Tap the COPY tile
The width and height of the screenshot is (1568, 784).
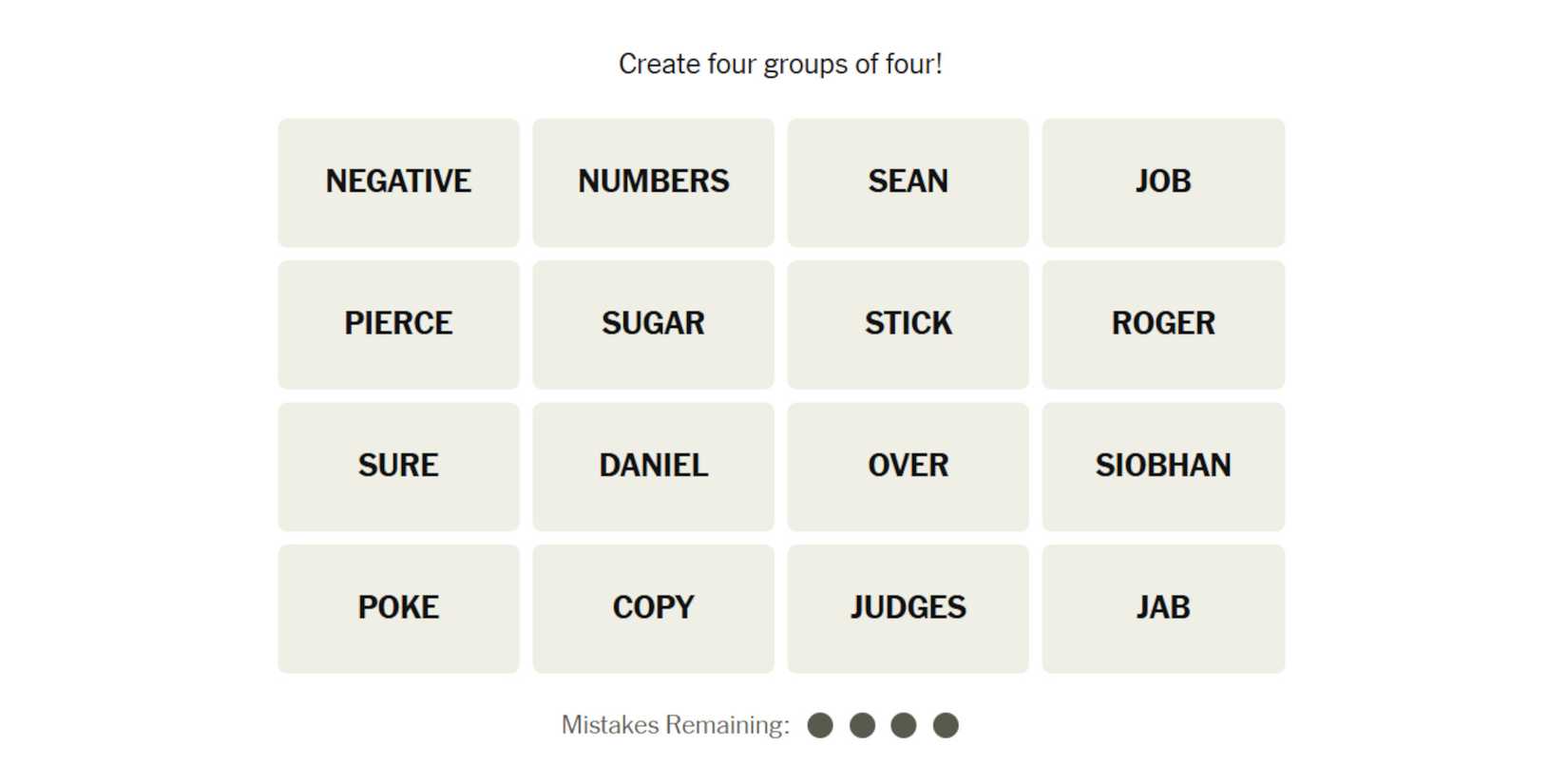point(653,608)
